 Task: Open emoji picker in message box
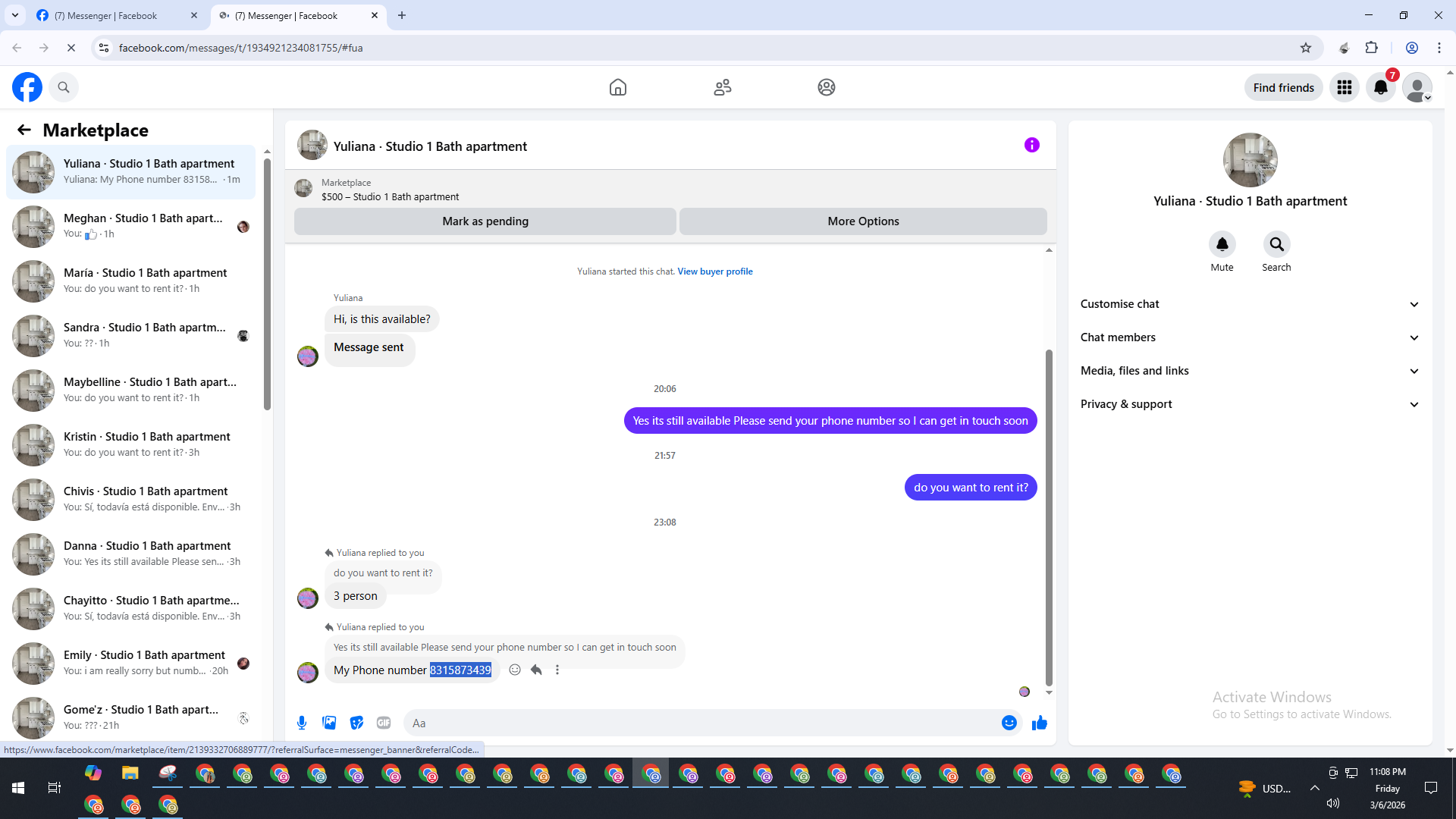1009,723
